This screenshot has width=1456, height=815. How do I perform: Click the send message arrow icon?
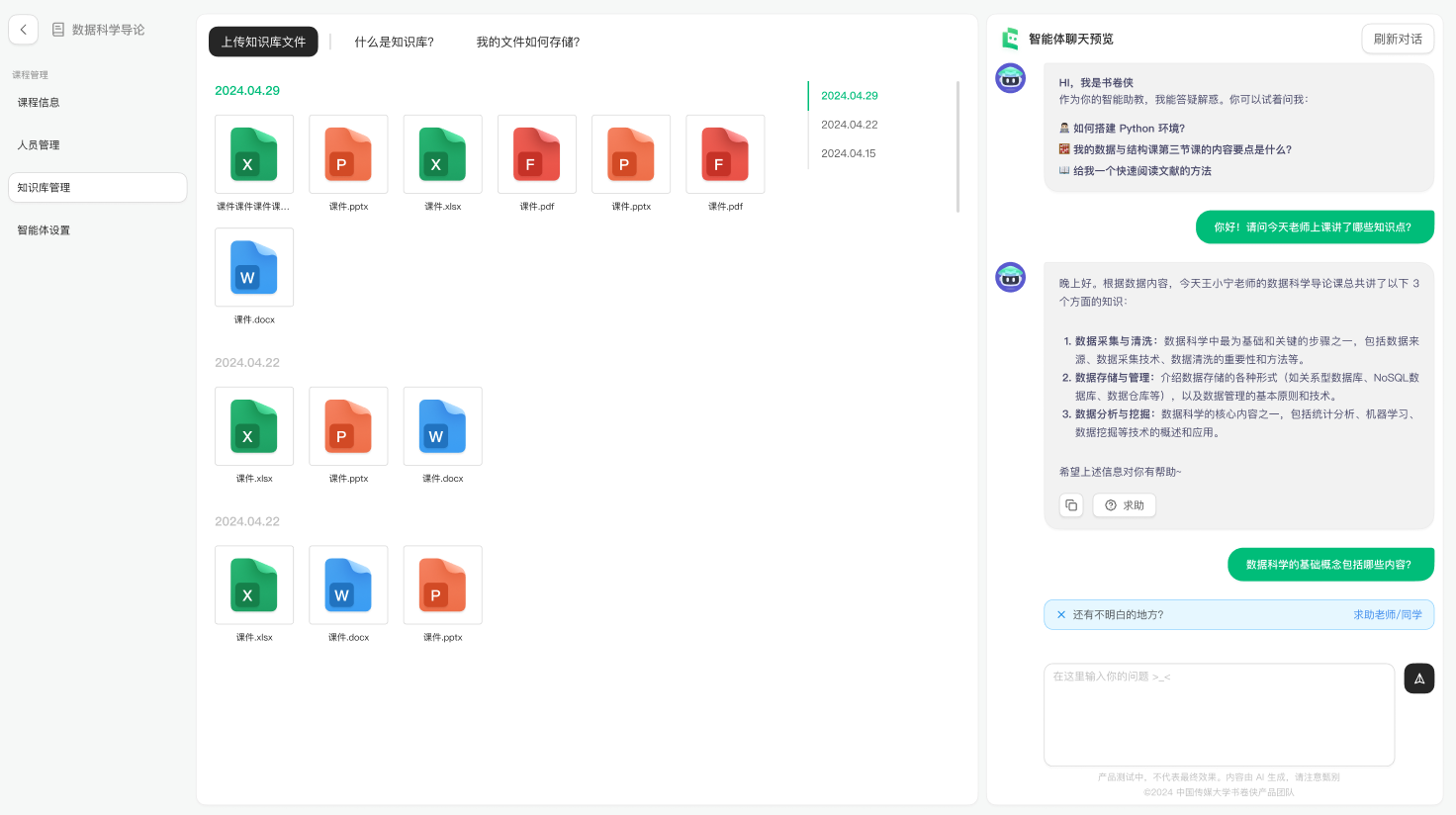[1418, 679]
